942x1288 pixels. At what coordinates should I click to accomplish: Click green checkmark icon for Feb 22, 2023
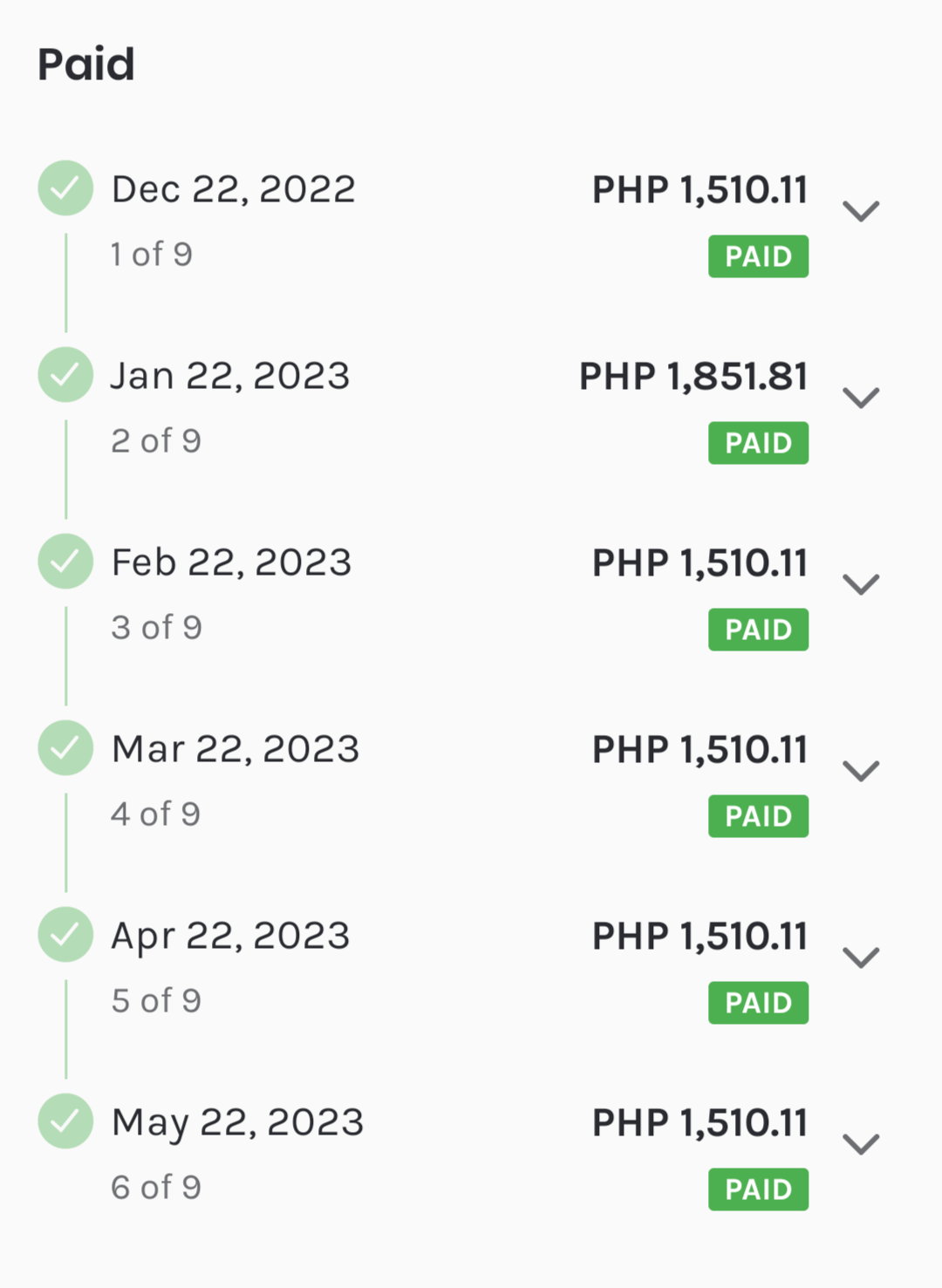point(65,561)
